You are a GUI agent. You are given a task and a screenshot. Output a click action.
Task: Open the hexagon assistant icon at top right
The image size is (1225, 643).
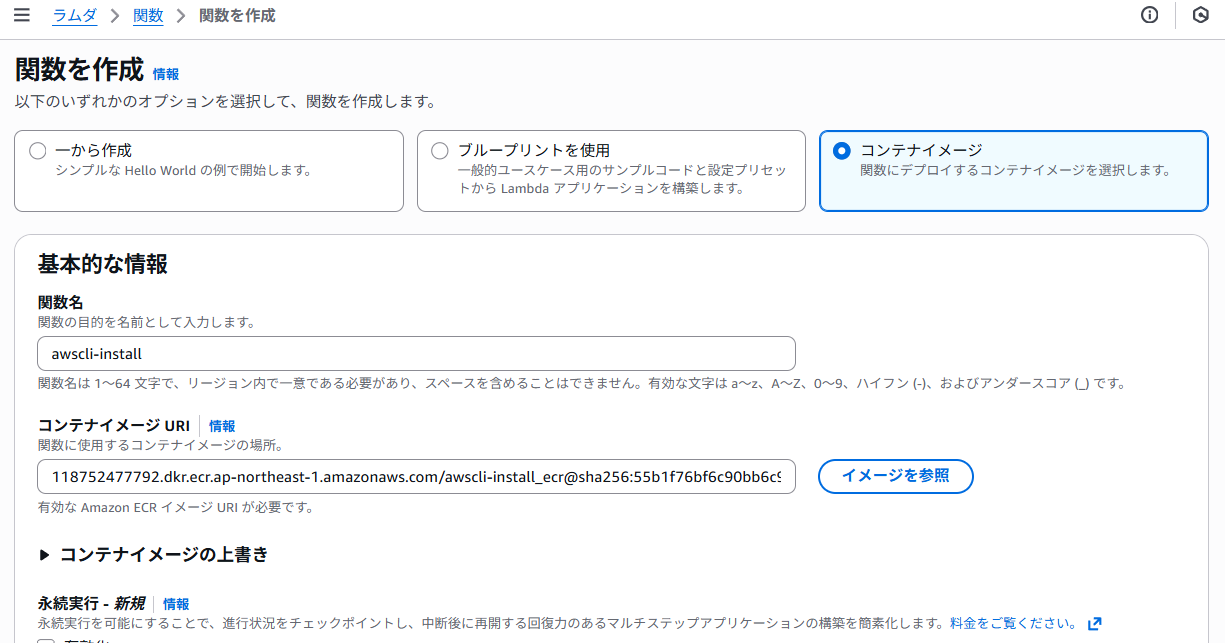1201,15
